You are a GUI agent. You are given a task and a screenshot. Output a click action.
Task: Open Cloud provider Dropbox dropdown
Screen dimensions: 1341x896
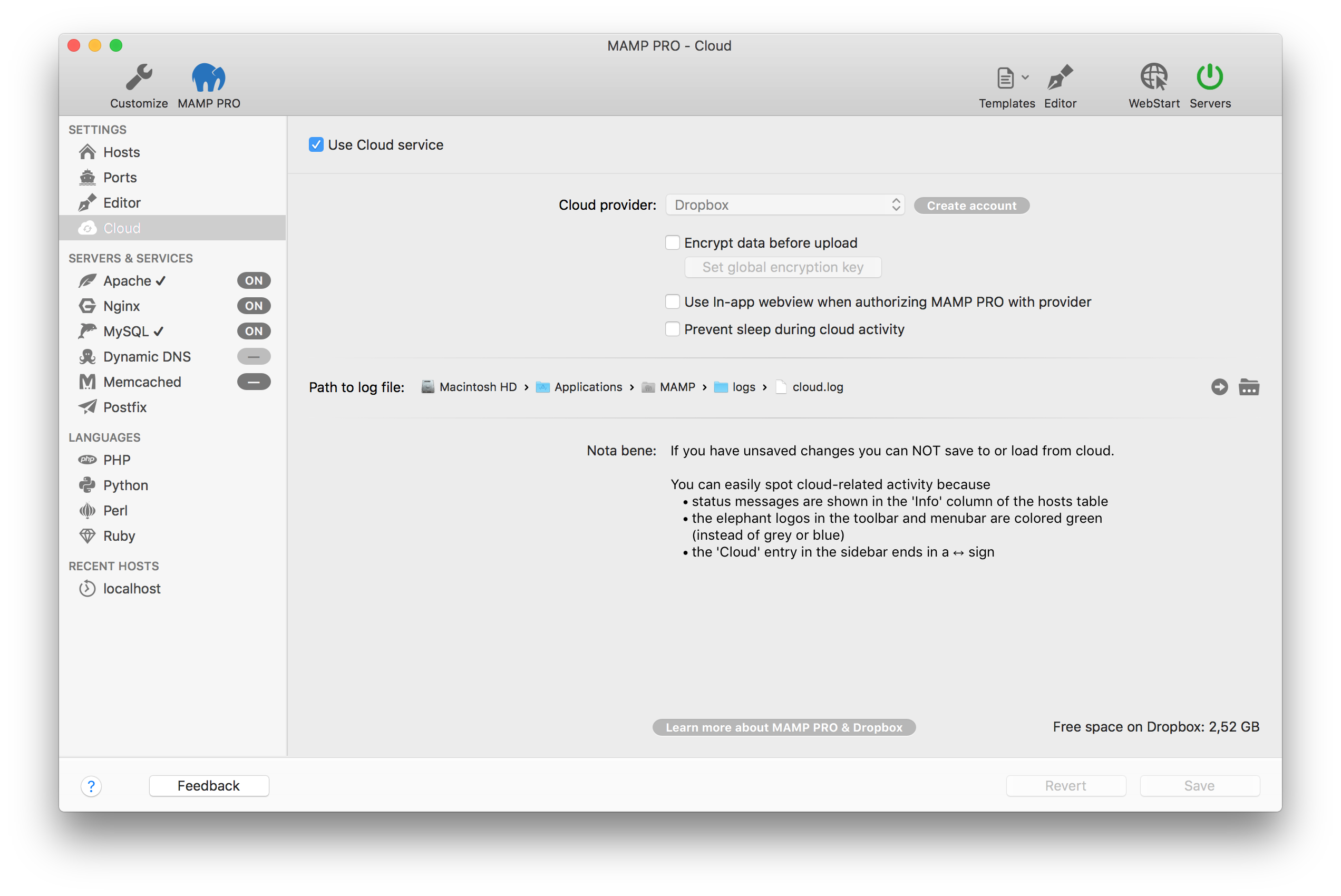point(785,204)
